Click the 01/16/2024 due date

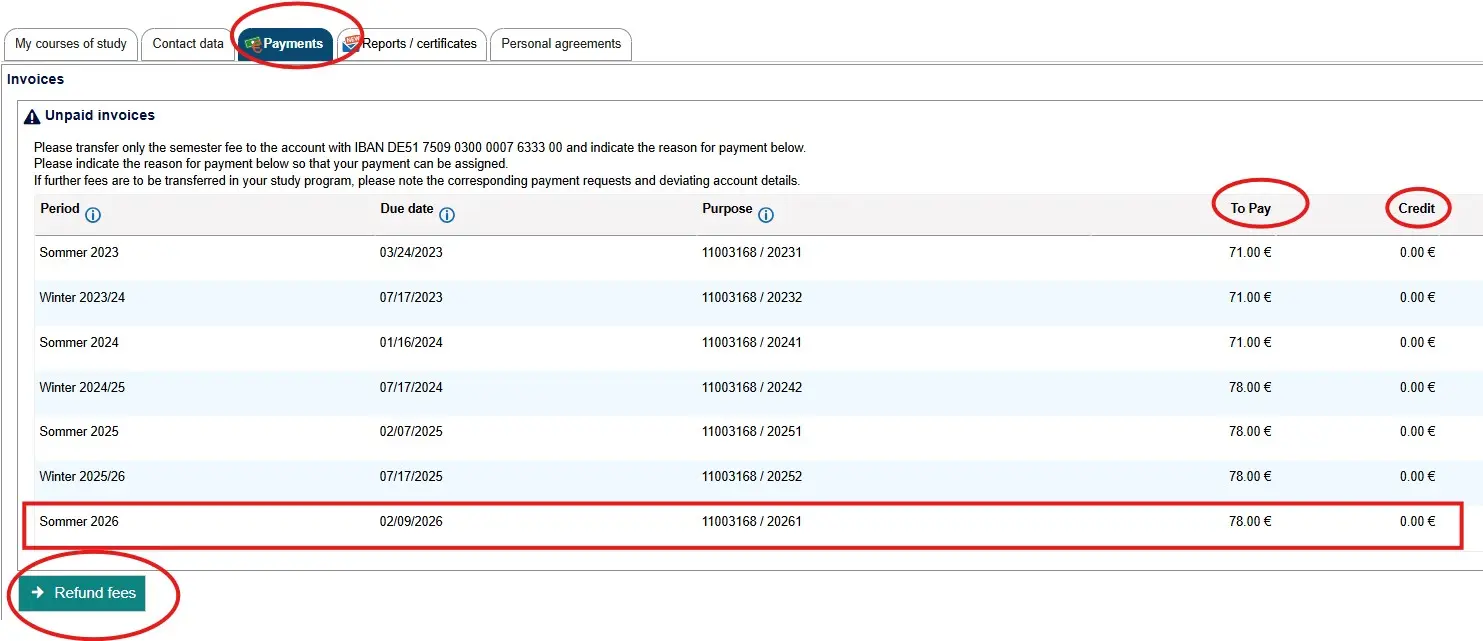point(411,342)
